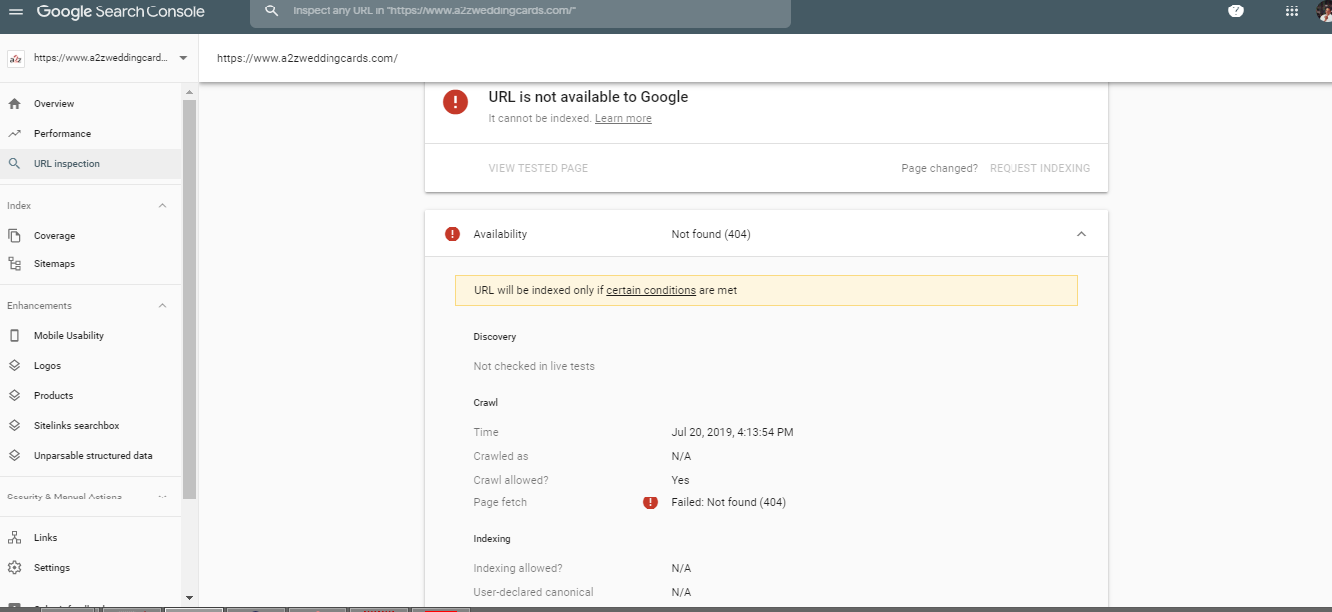
Task: Click the URL inspection magnifier icon
Action: (14, 164)
